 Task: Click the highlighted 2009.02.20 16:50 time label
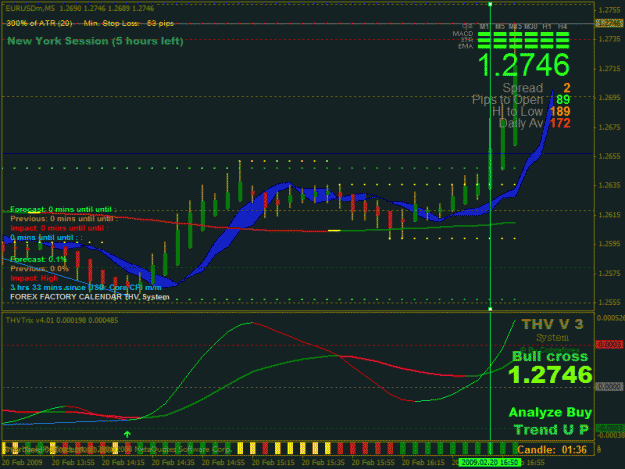(x=489, y=462)
